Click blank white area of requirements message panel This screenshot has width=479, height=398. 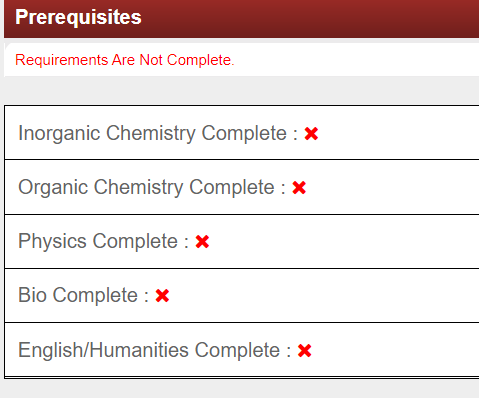click(x=357, y=60)
